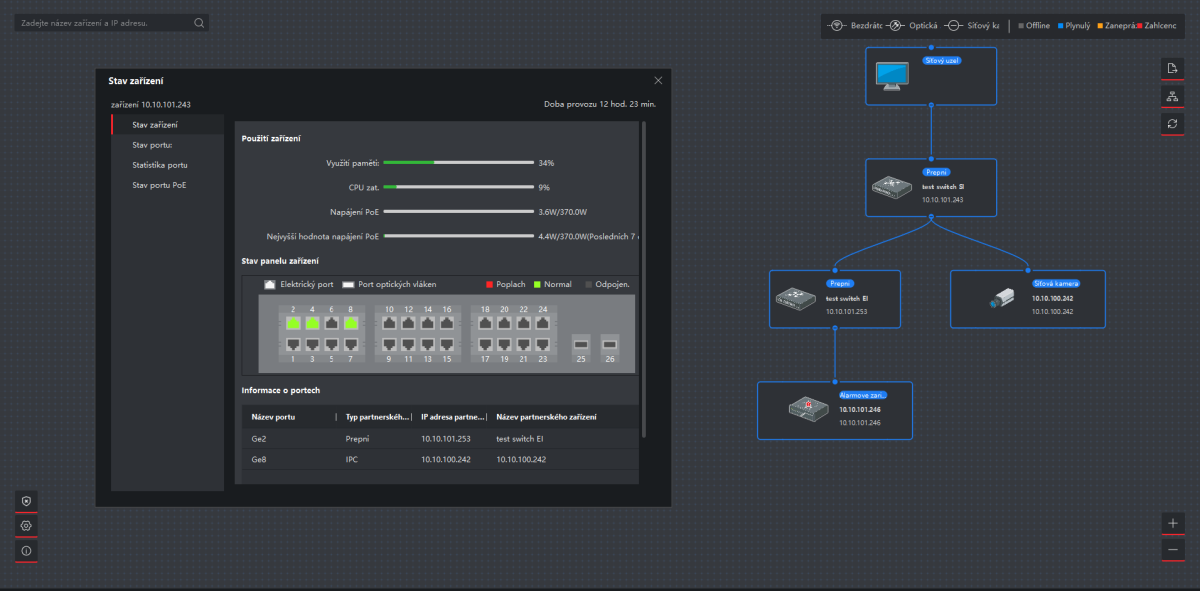Click green port 2 on the switch panel
The width and height of the screenshot is (1200, 591).
pyautogui.click(x=294, y=323)
